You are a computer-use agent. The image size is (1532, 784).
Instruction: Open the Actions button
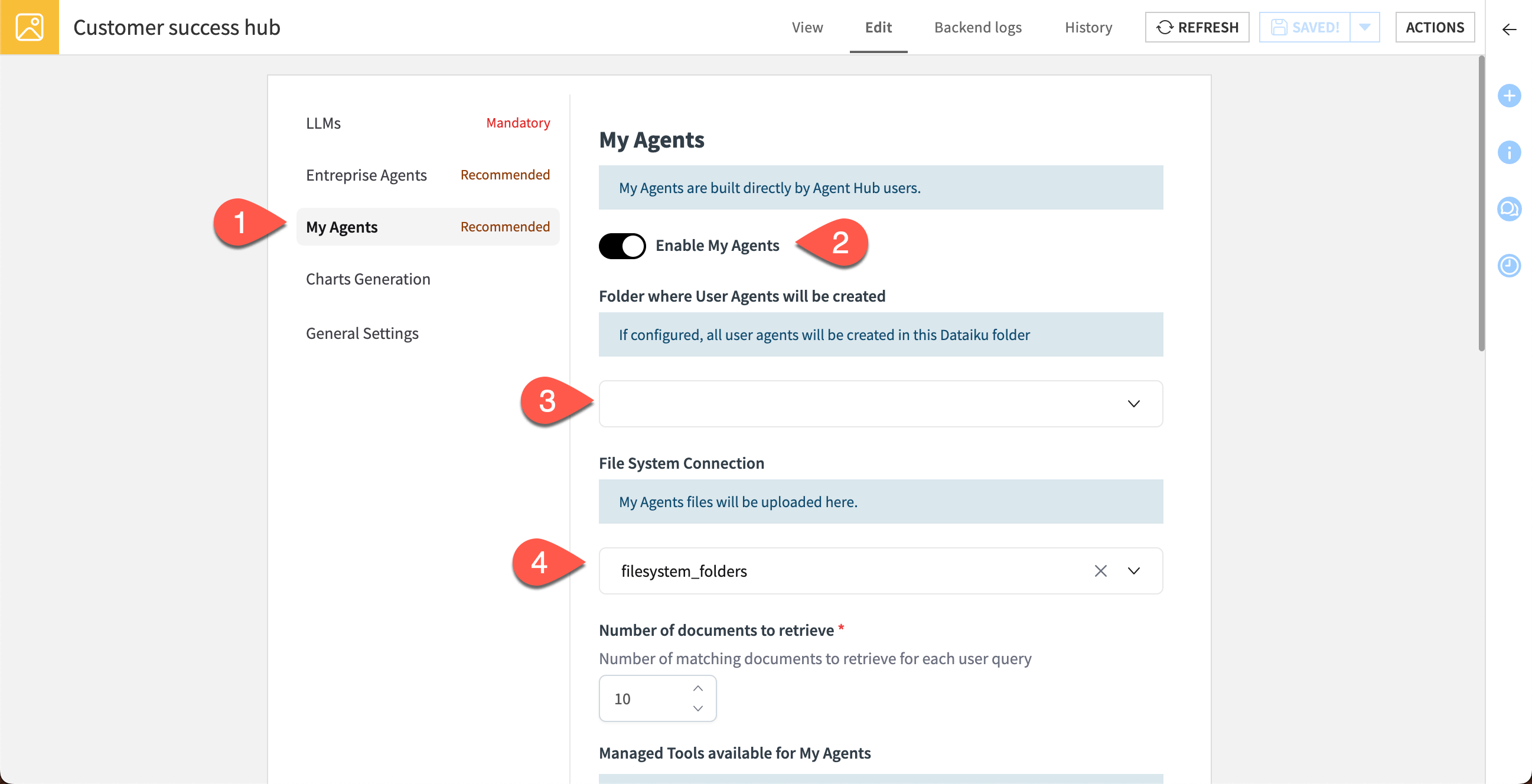coord(1434,27)
